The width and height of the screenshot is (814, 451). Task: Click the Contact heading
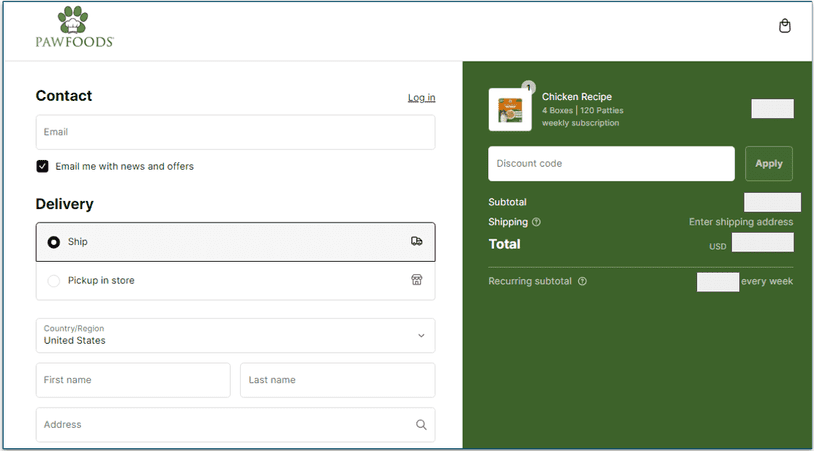tap(64, 96)
